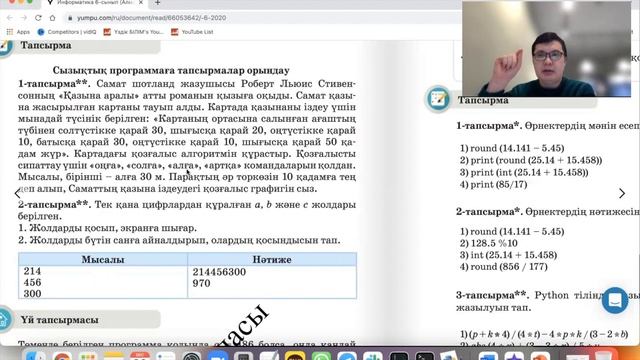Click the Үй тапсырмасы section icon

point(5,319)
